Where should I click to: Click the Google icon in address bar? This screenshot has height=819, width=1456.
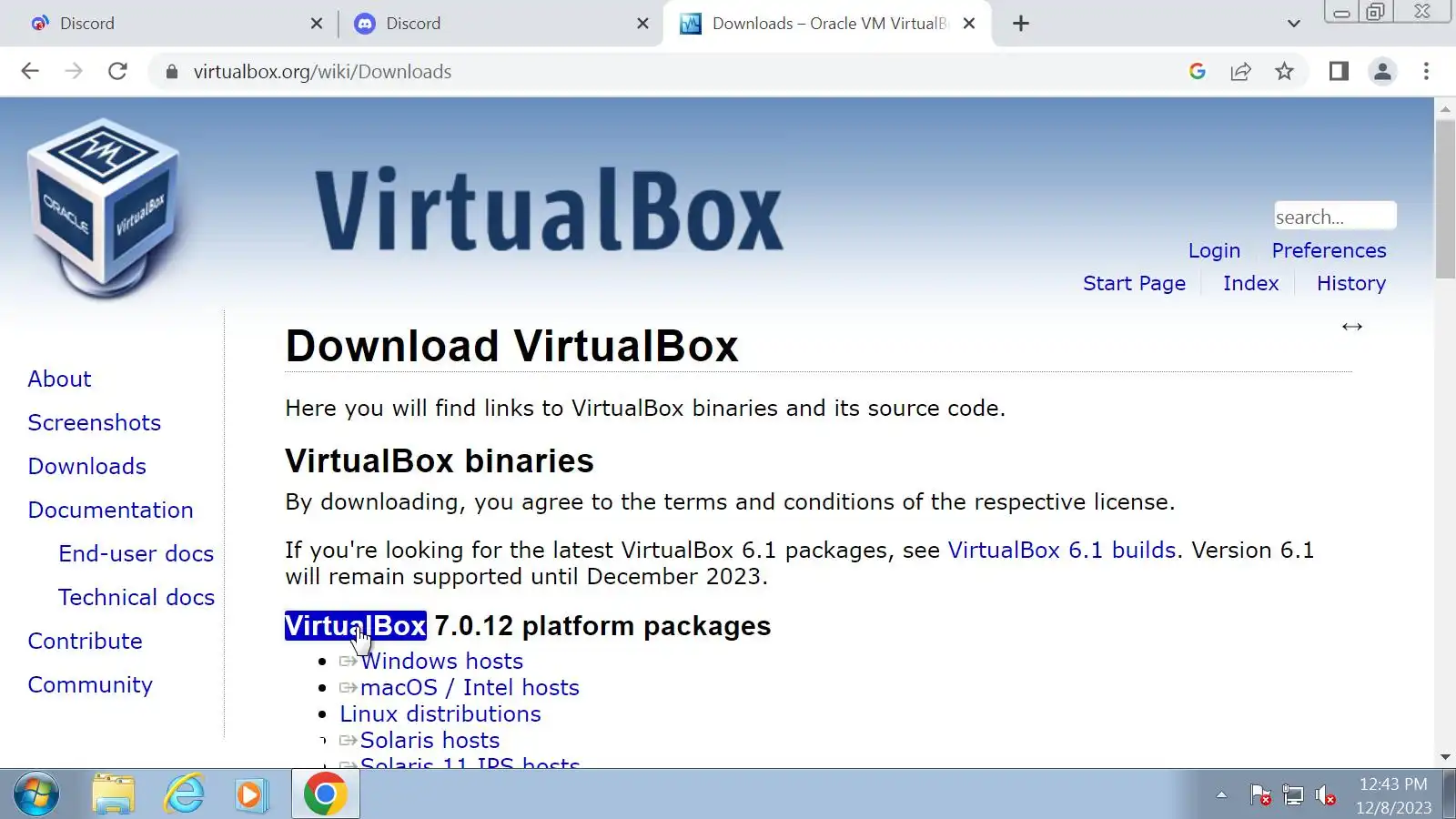pos(1198,71)
